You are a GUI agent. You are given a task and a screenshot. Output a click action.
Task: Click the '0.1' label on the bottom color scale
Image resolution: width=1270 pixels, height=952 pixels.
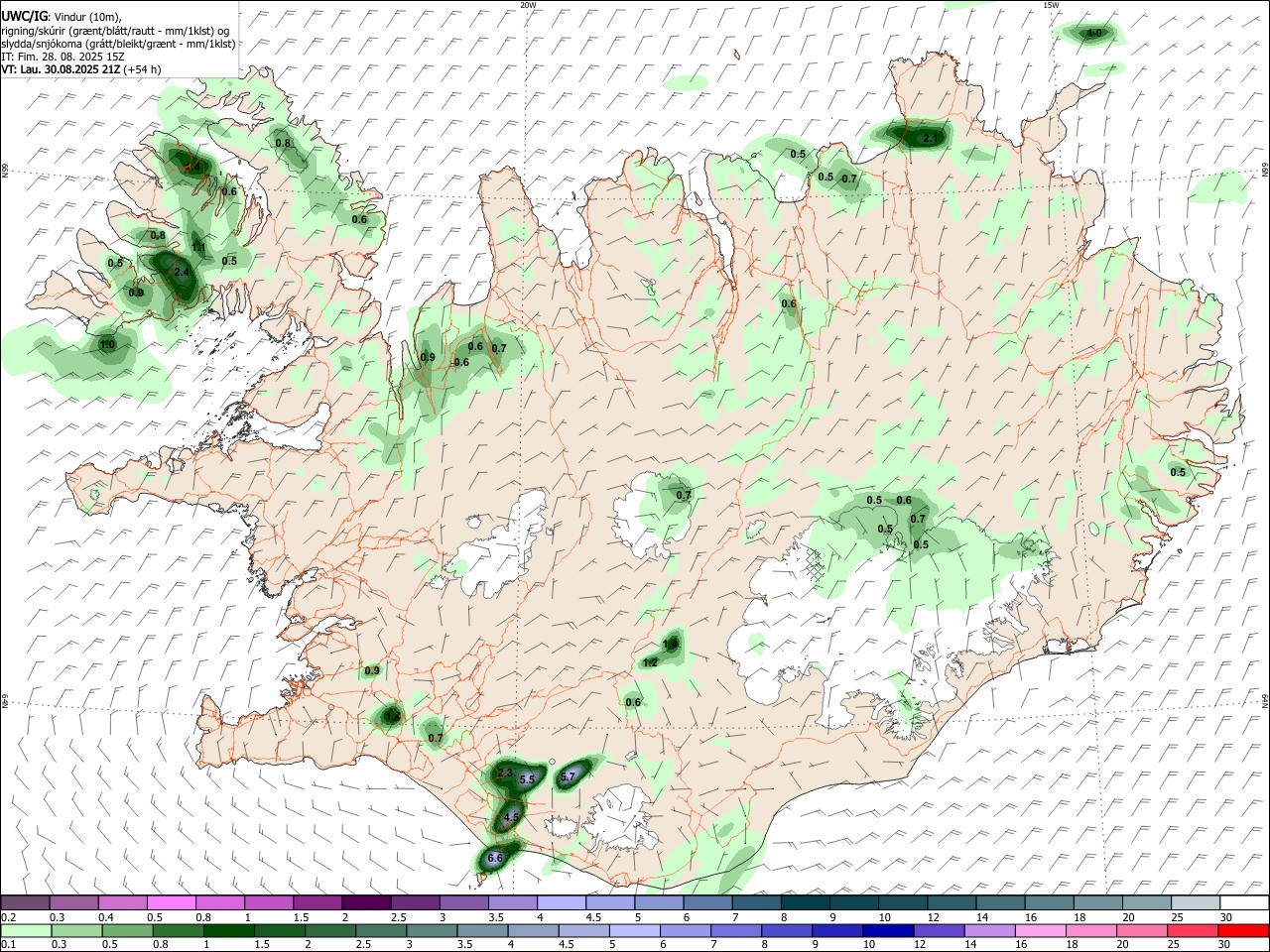8,945
